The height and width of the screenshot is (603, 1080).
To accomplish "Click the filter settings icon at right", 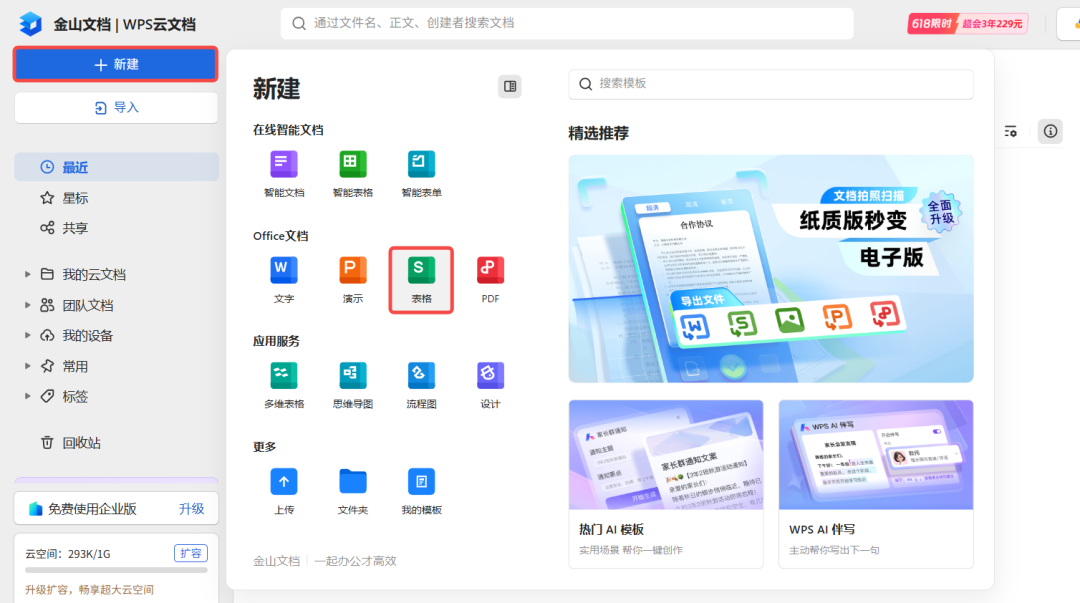I will (1010, 131).
